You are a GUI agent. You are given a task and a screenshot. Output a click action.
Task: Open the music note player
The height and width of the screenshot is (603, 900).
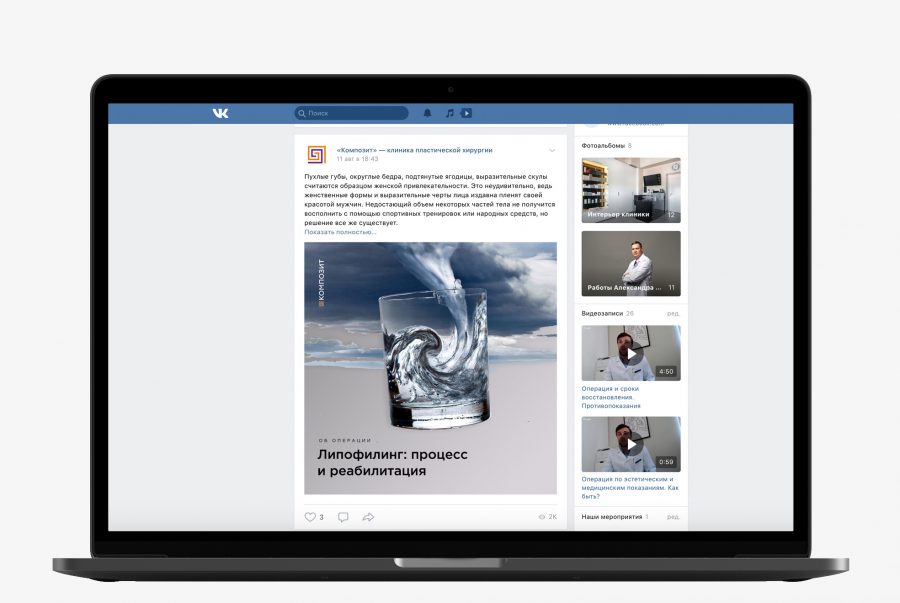[449, 113]
